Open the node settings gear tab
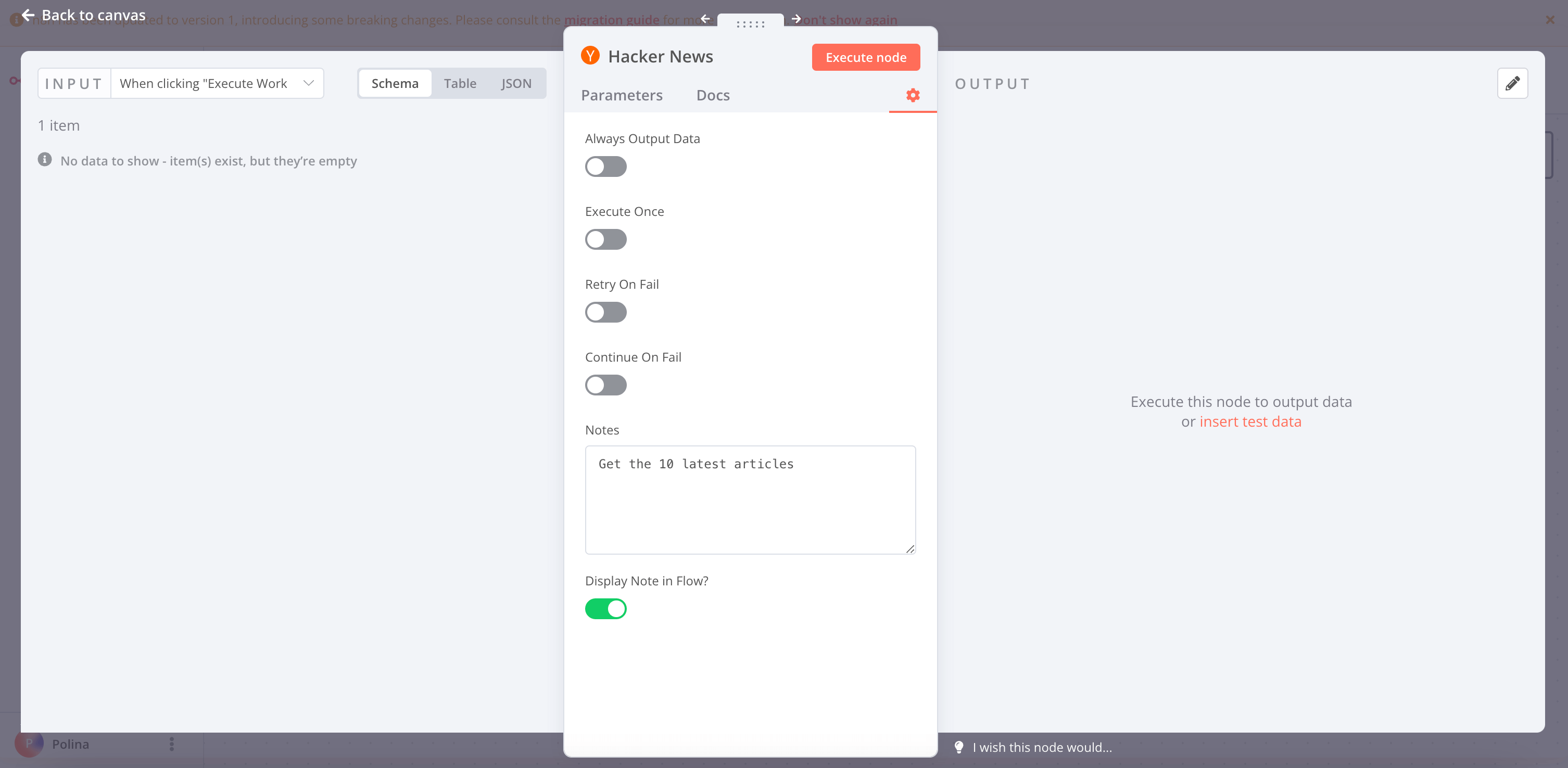 [x=912, y=95]
